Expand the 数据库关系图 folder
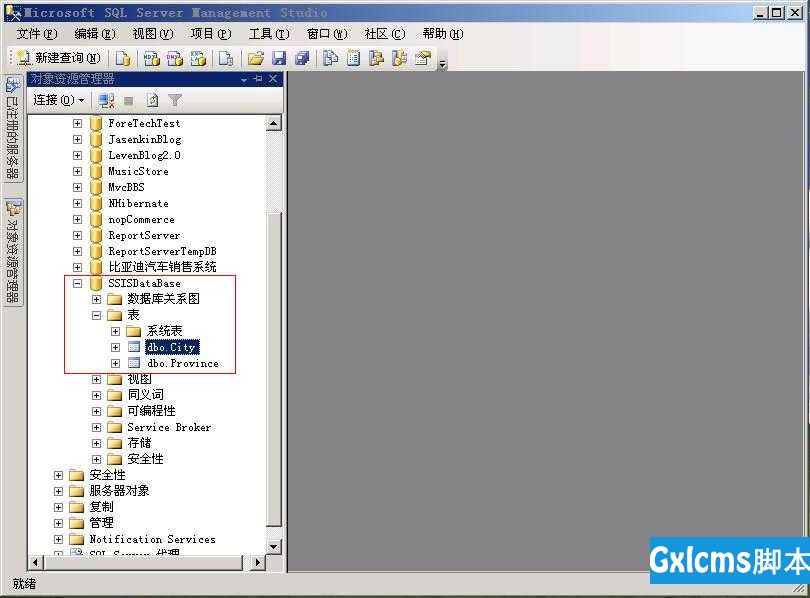 click(x=97, y=300)
